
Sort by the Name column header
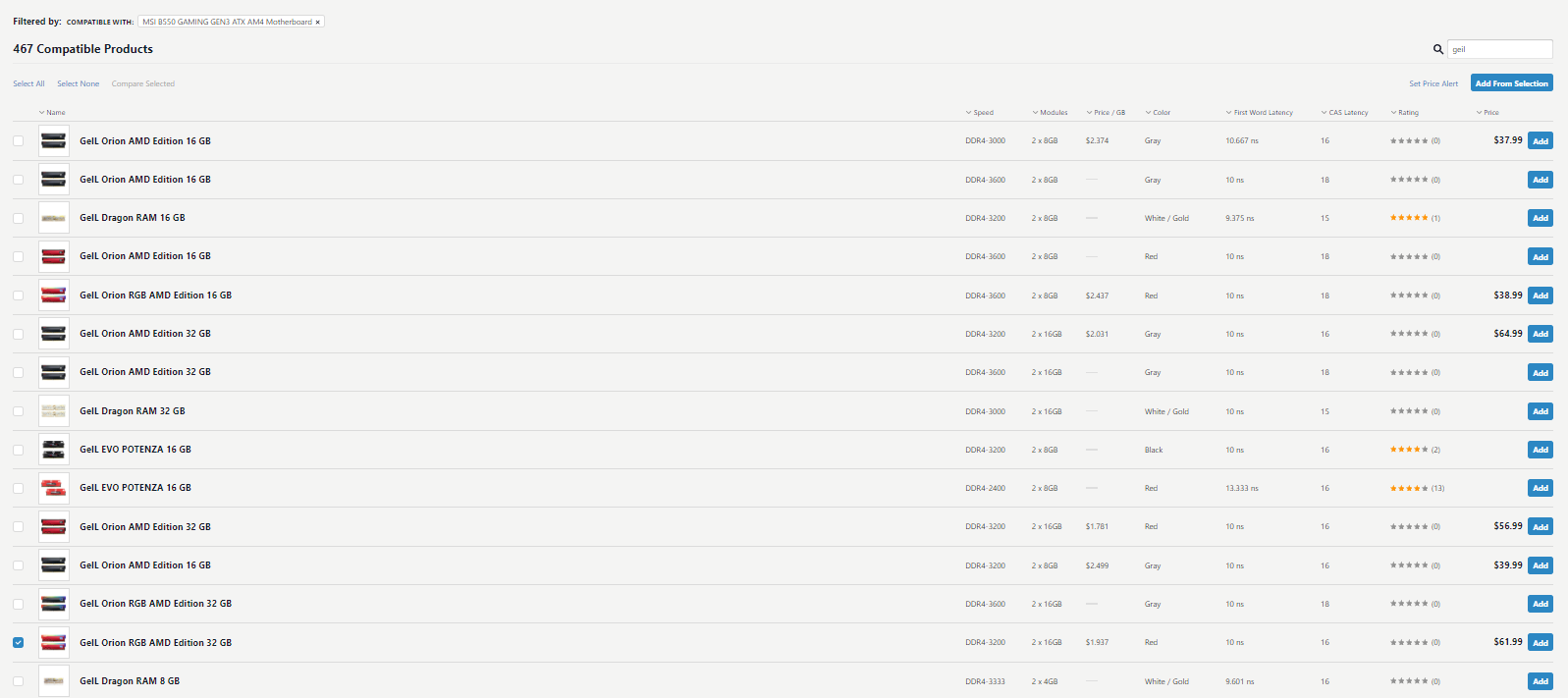[52, 113]
